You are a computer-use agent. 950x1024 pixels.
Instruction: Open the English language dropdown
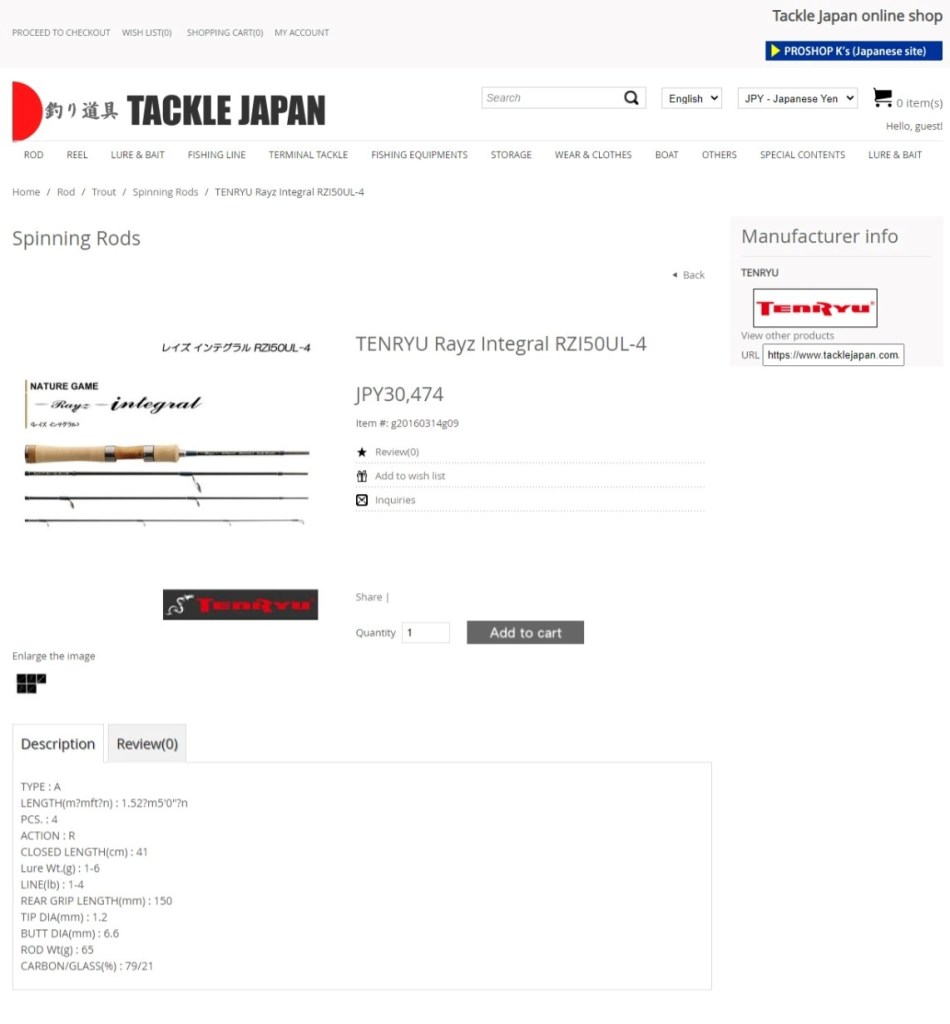click(691, 98)
